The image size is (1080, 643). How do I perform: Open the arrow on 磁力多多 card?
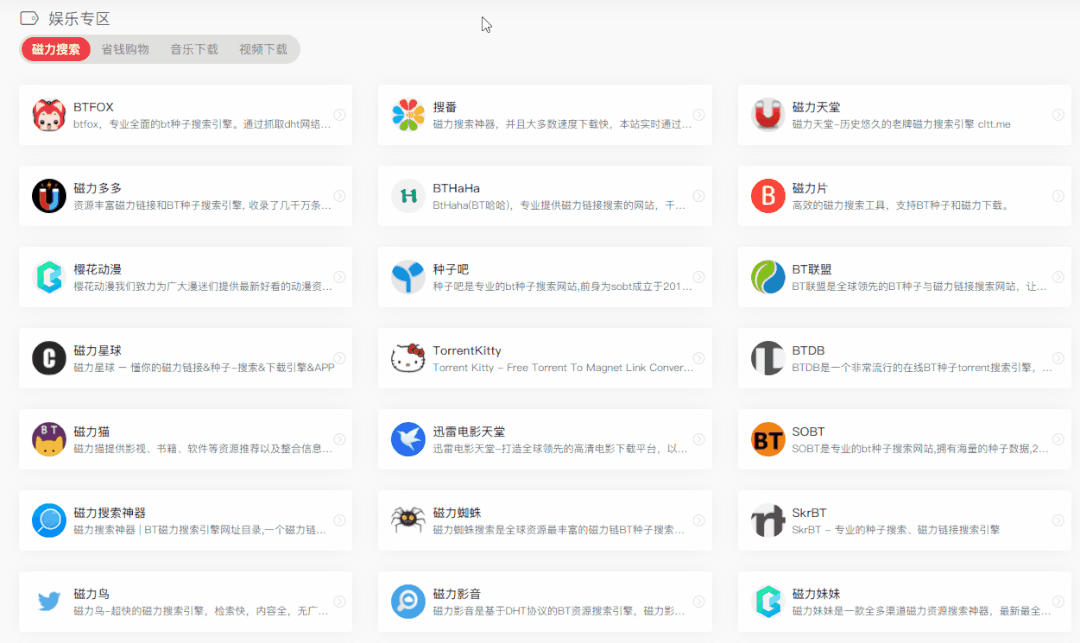click(x=340, y=196)
